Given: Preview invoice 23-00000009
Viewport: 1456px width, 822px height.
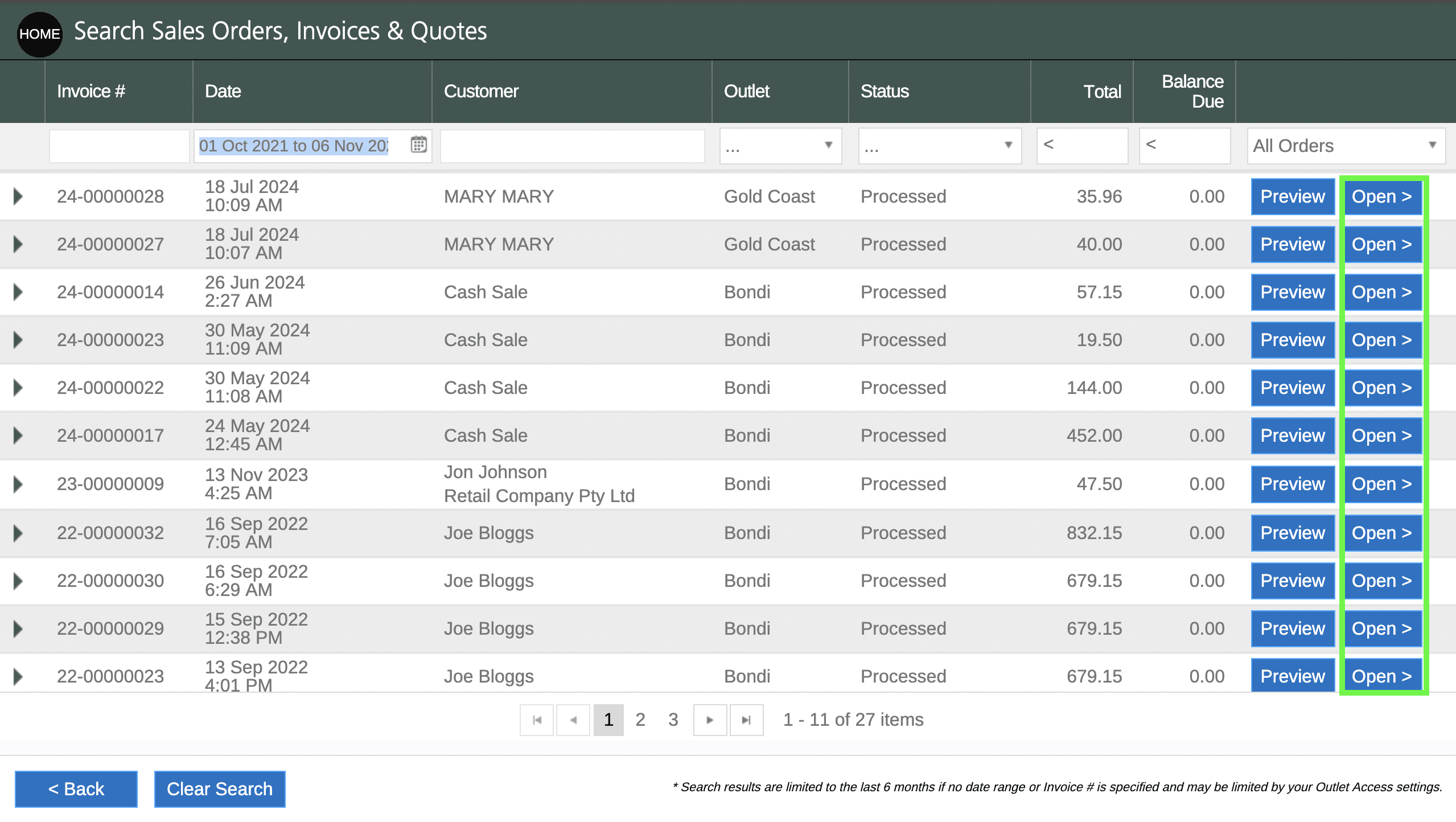Looking at the screenshot, I should pyautogui.click(x=1293, y=484).
